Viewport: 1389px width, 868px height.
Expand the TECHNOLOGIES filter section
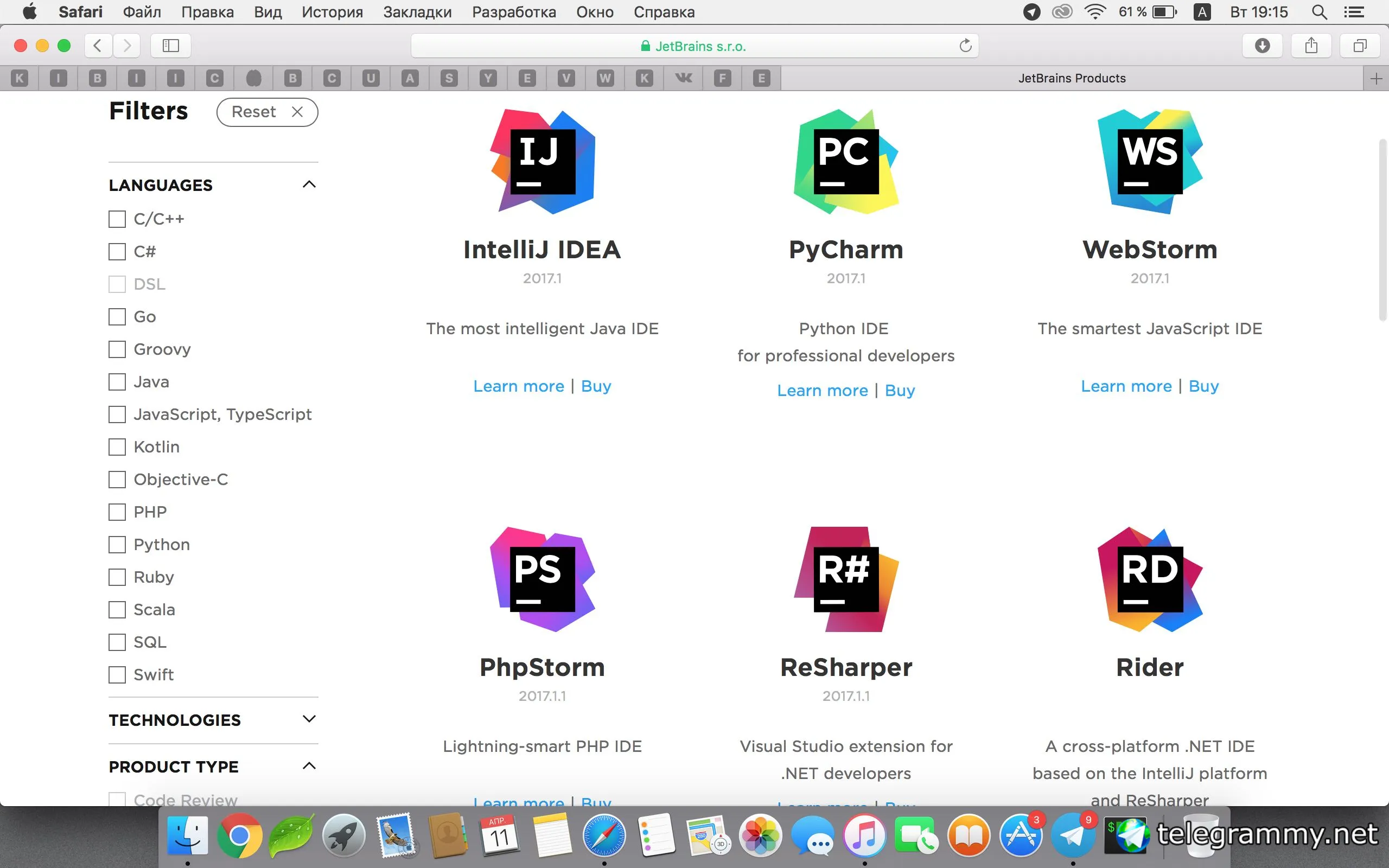pos(309,719)
